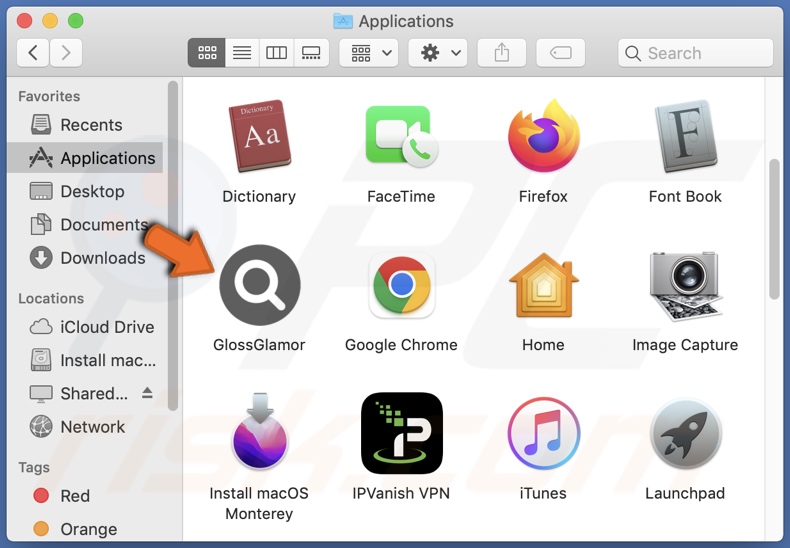The height and width of the screenshot is (548, 790).
Task: Click the Launchpad name label
Action: (x=685, y=493)
